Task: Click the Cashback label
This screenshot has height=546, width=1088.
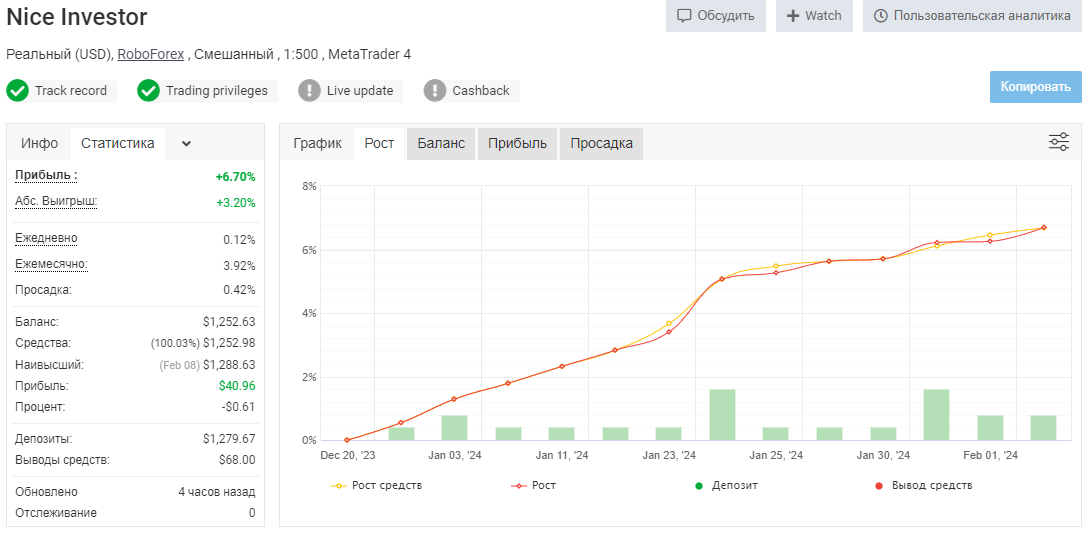Action: pos(481,91)
